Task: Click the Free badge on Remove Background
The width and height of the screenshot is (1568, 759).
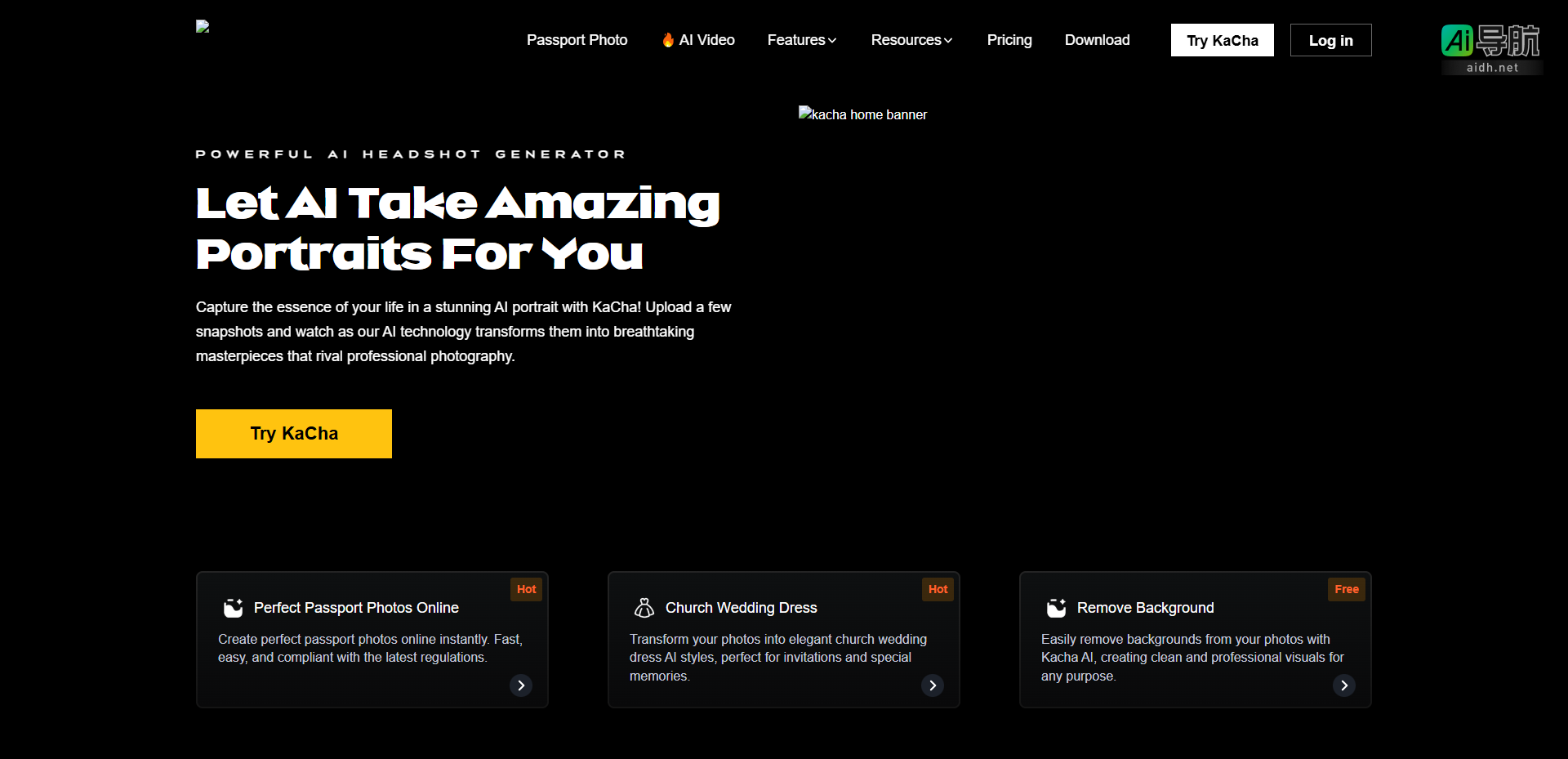Action: tap(1346, 589)
